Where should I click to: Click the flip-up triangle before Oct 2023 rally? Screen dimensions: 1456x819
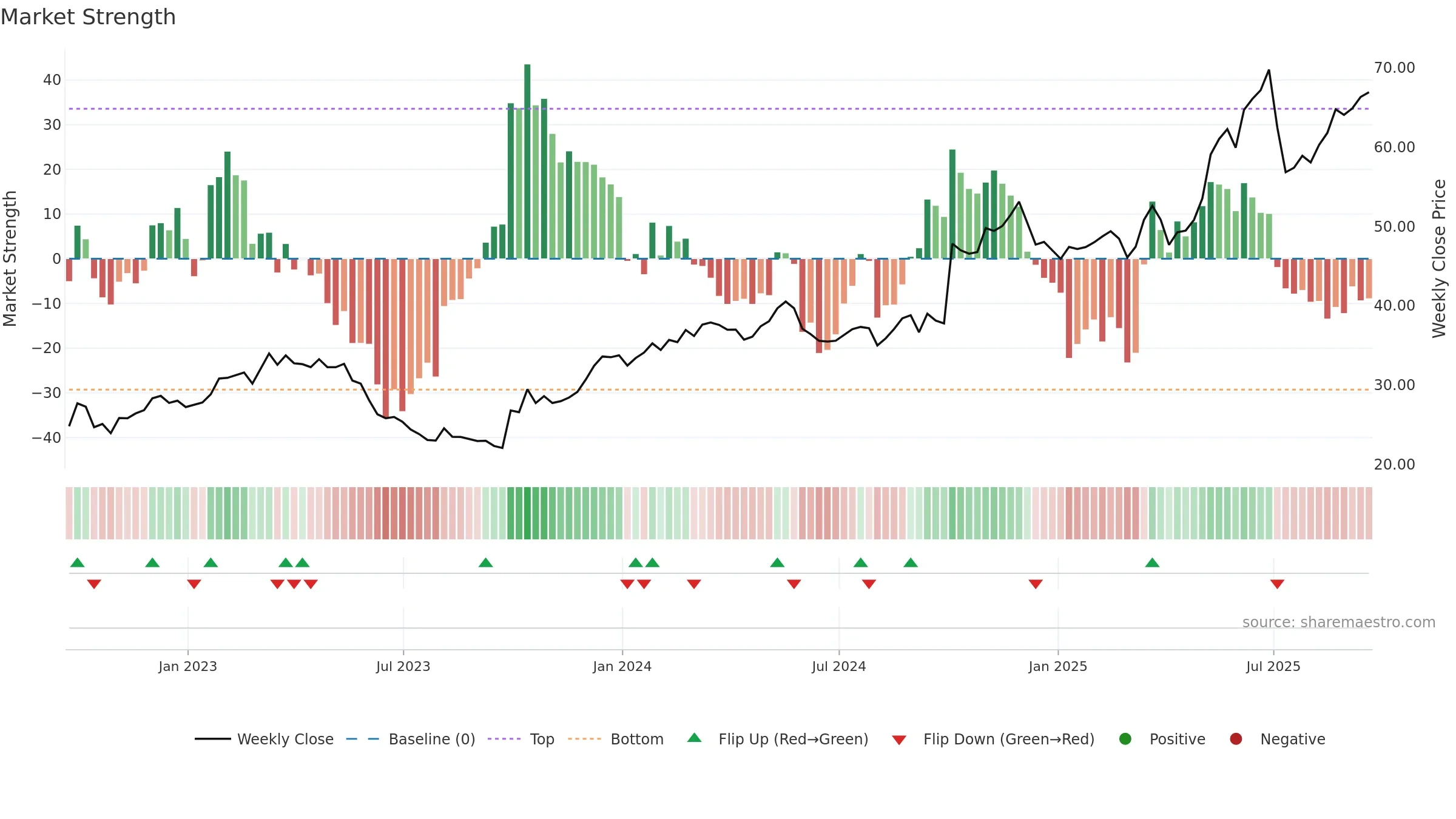(485, 562)
